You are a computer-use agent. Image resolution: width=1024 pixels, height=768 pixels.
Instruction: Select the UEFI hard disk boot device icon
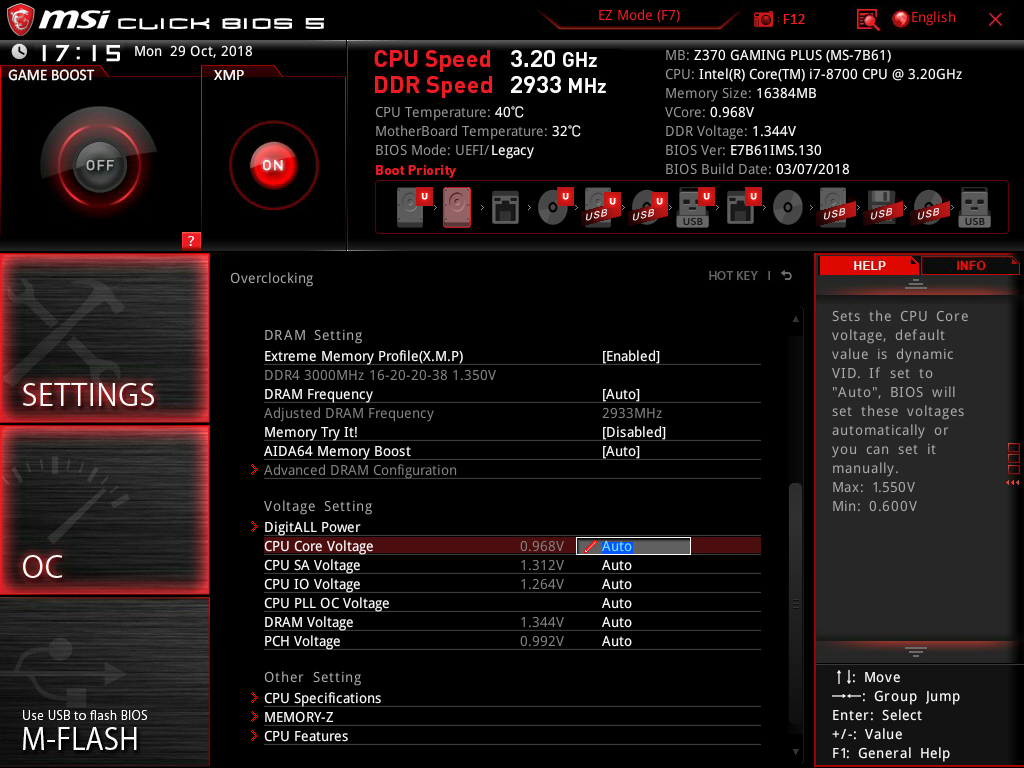click(414, 207)
